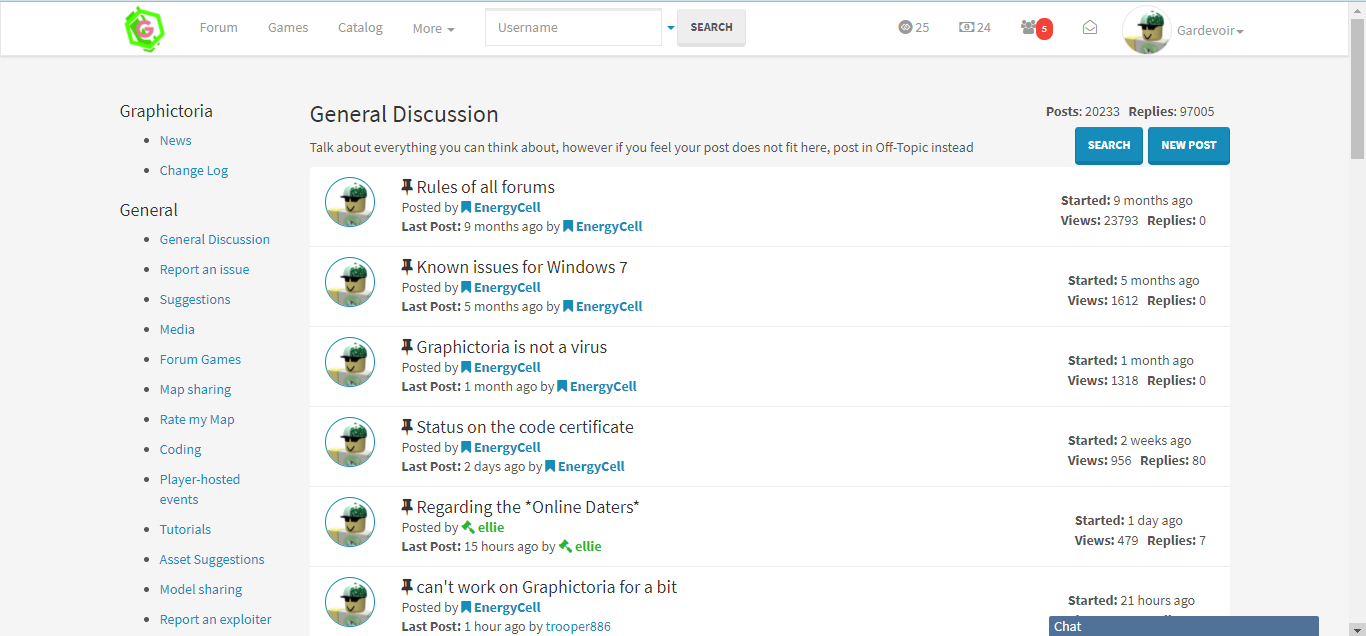Screen dimensions: 1366x636
Task: Open thread Rules of all forums
Action: pyautogui.click(x=485, y=187)
